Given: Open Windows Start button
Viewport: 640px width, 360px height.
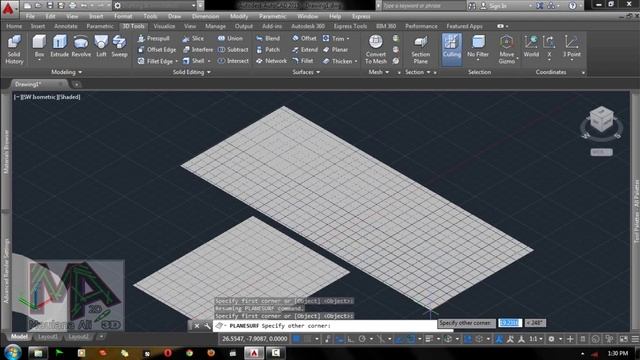Looking at the screenshot, I should tap(13, 352).
